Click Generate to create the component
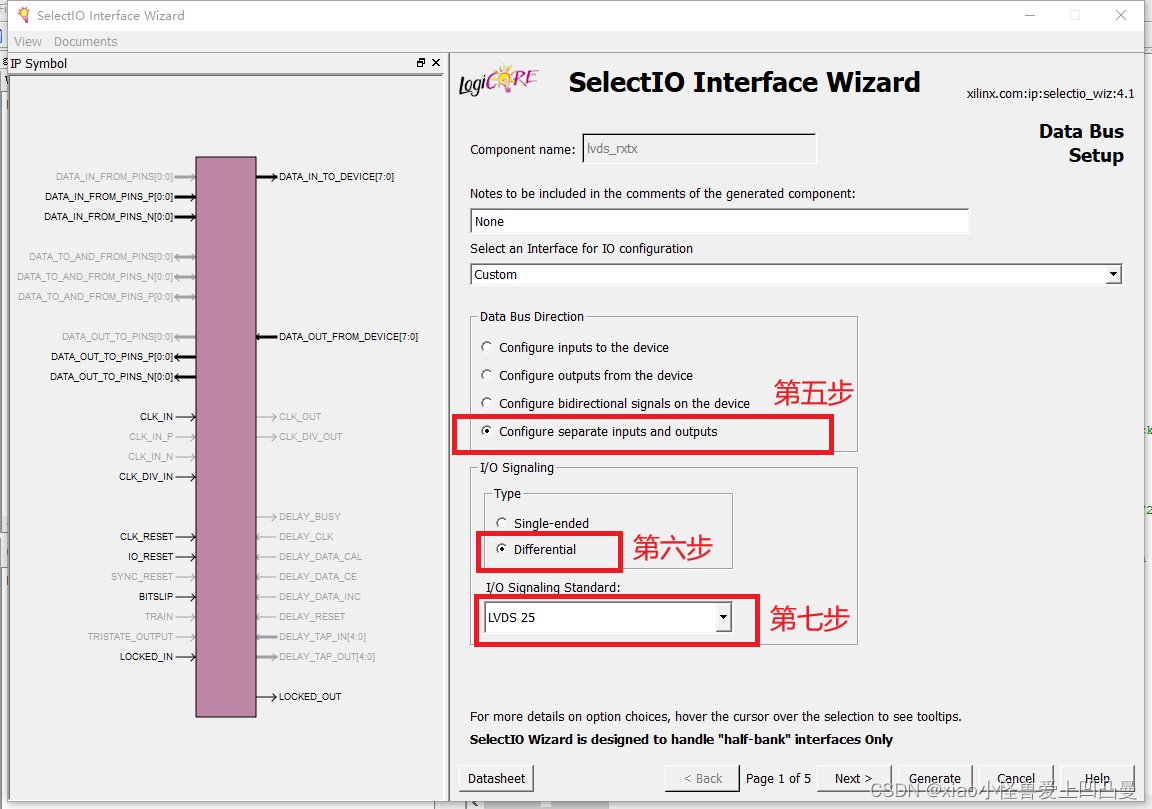This screenshot has width=1152, height=809. 934,778
